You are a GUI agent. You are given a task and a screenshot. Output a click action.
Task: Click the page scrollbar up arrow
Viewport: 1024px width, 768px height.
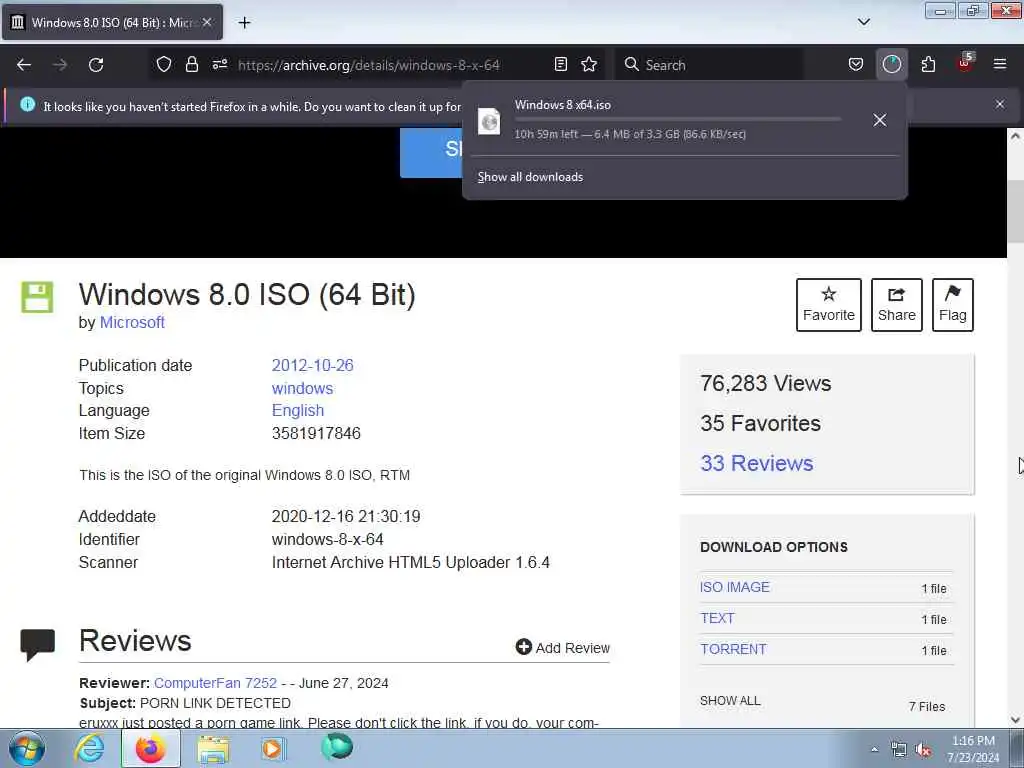(x=1015, y=136)
